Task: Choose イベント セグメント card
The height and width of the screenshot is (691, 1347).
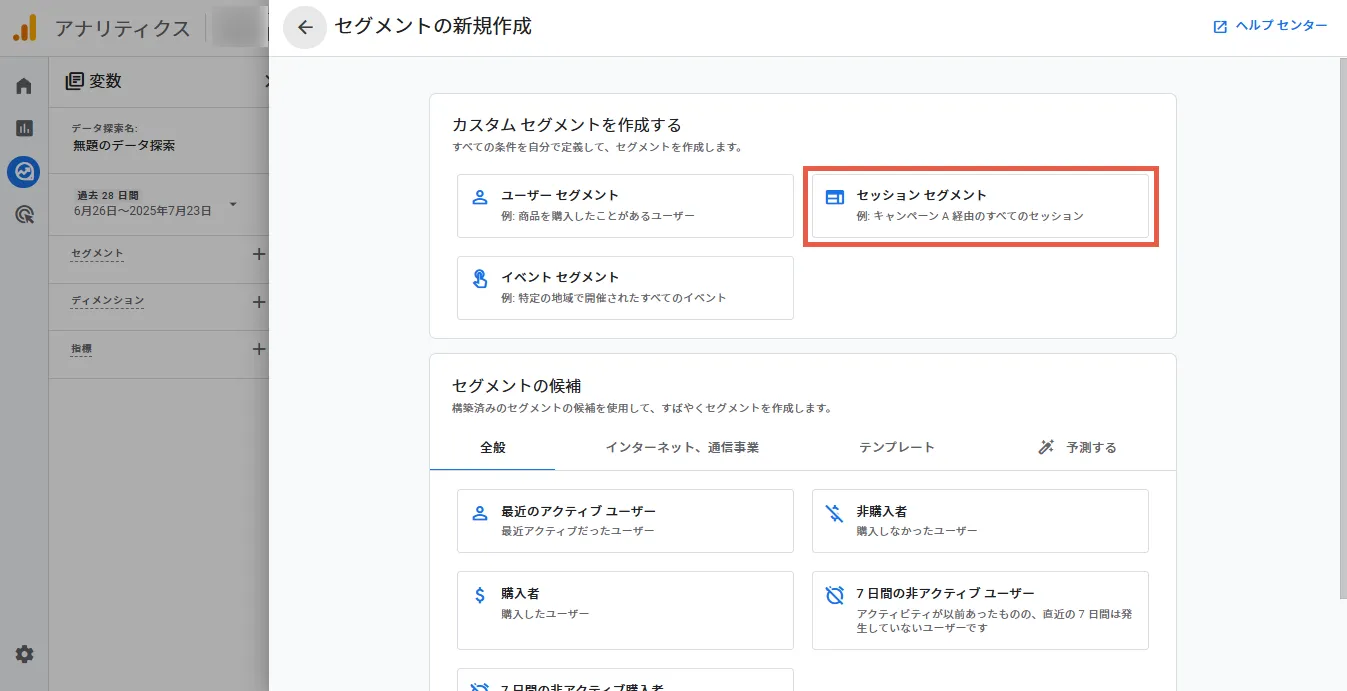Action: click(625, 288)
